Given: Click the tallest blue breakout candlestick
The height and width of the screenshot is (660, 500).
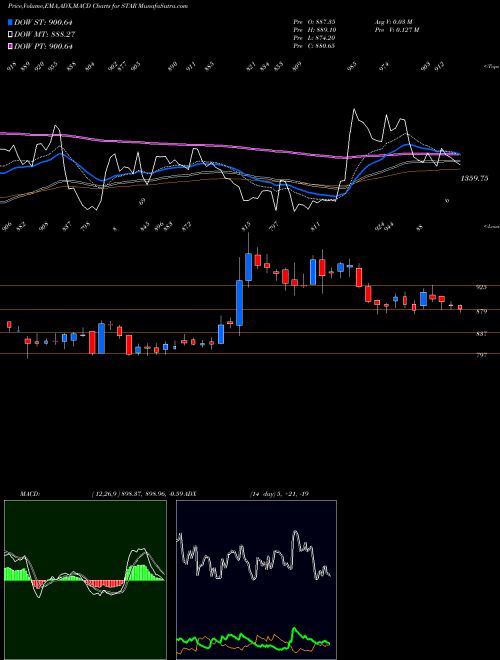Looking at the screenshot, I should pyautogui.click(x=239, y=303).
